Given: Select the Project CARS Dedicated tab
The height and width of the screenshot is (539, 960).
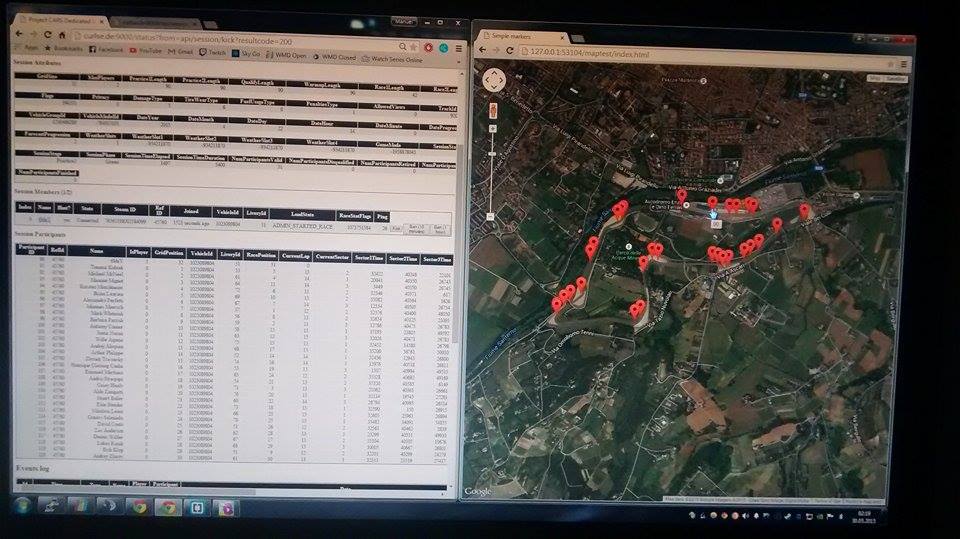Looking at the screenshot, I should 55,18.
